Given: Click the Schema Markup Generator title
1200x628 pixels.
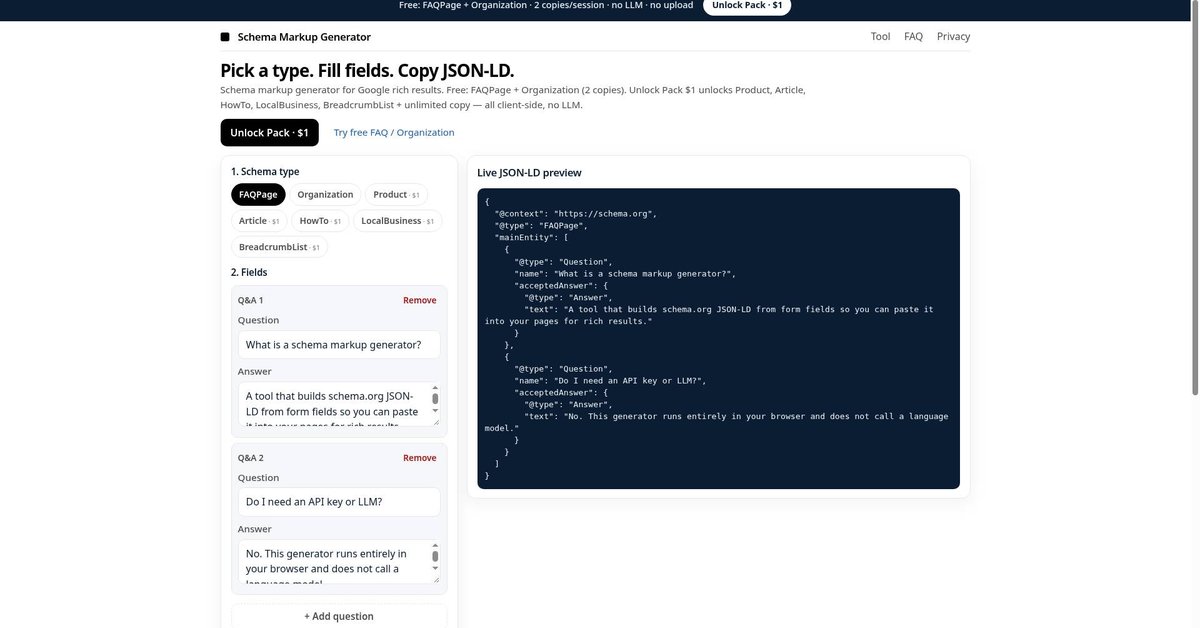Looking at the screenshot, I should coord(304,37).
